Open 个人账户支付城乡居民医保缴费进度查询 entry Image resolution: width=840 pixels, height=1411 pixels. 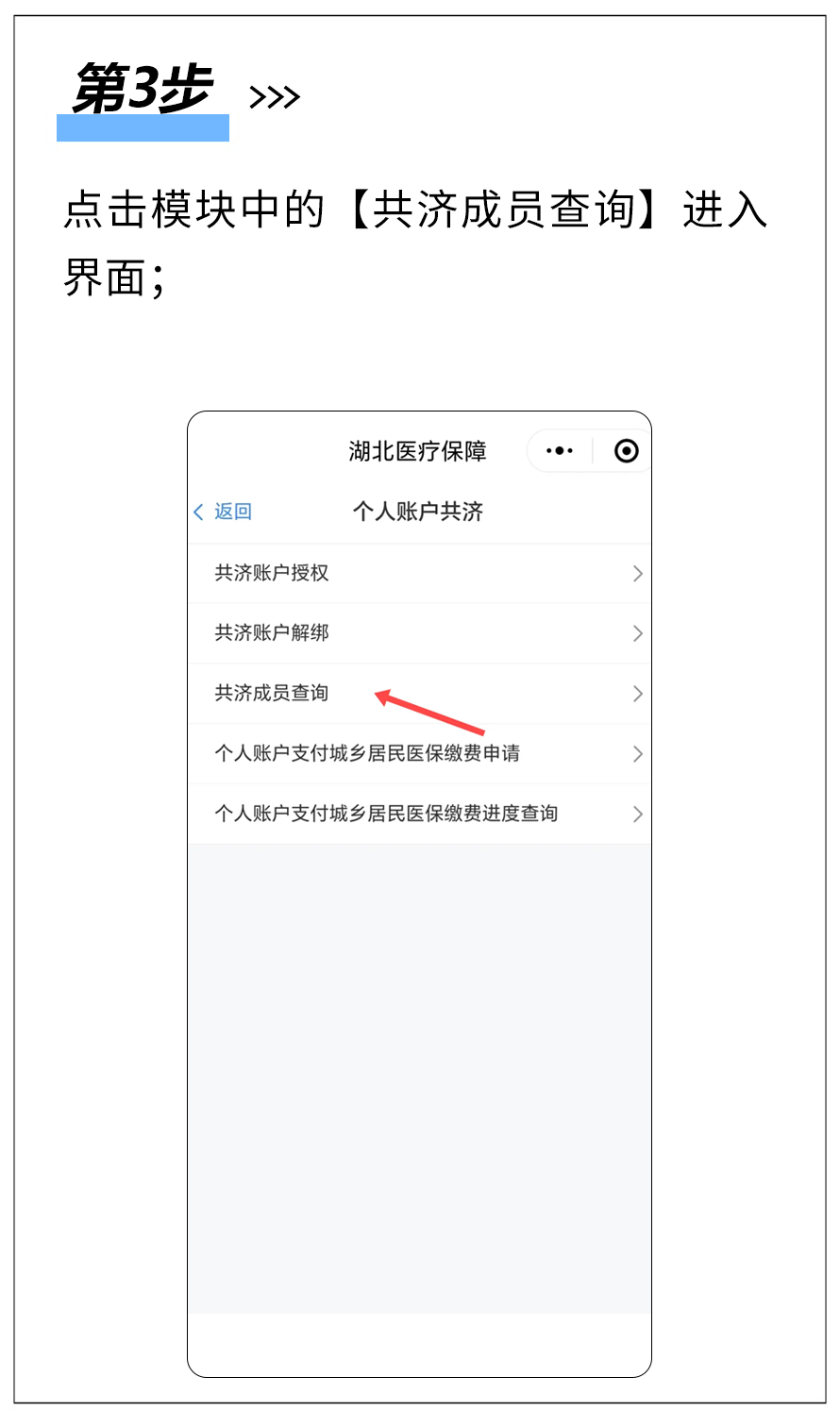click(419, 814)
